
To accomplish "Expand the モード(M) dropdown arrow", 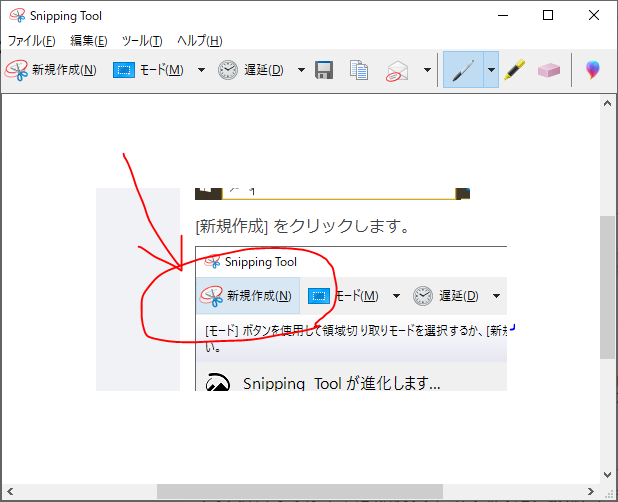I will 201,70.
